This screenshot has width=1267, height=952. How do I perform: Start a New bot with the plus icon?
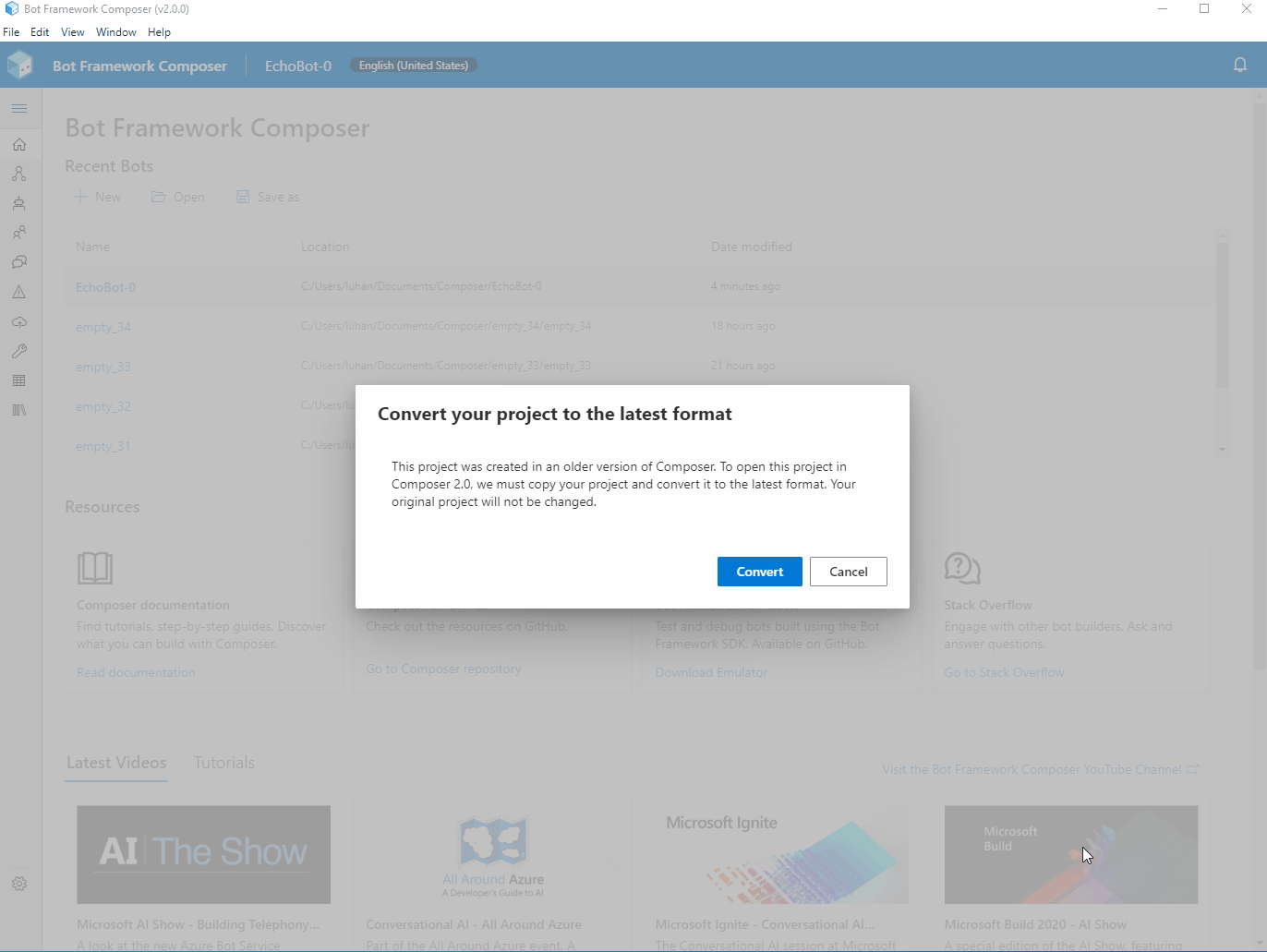pyautogui.click(x=97, y=196)
